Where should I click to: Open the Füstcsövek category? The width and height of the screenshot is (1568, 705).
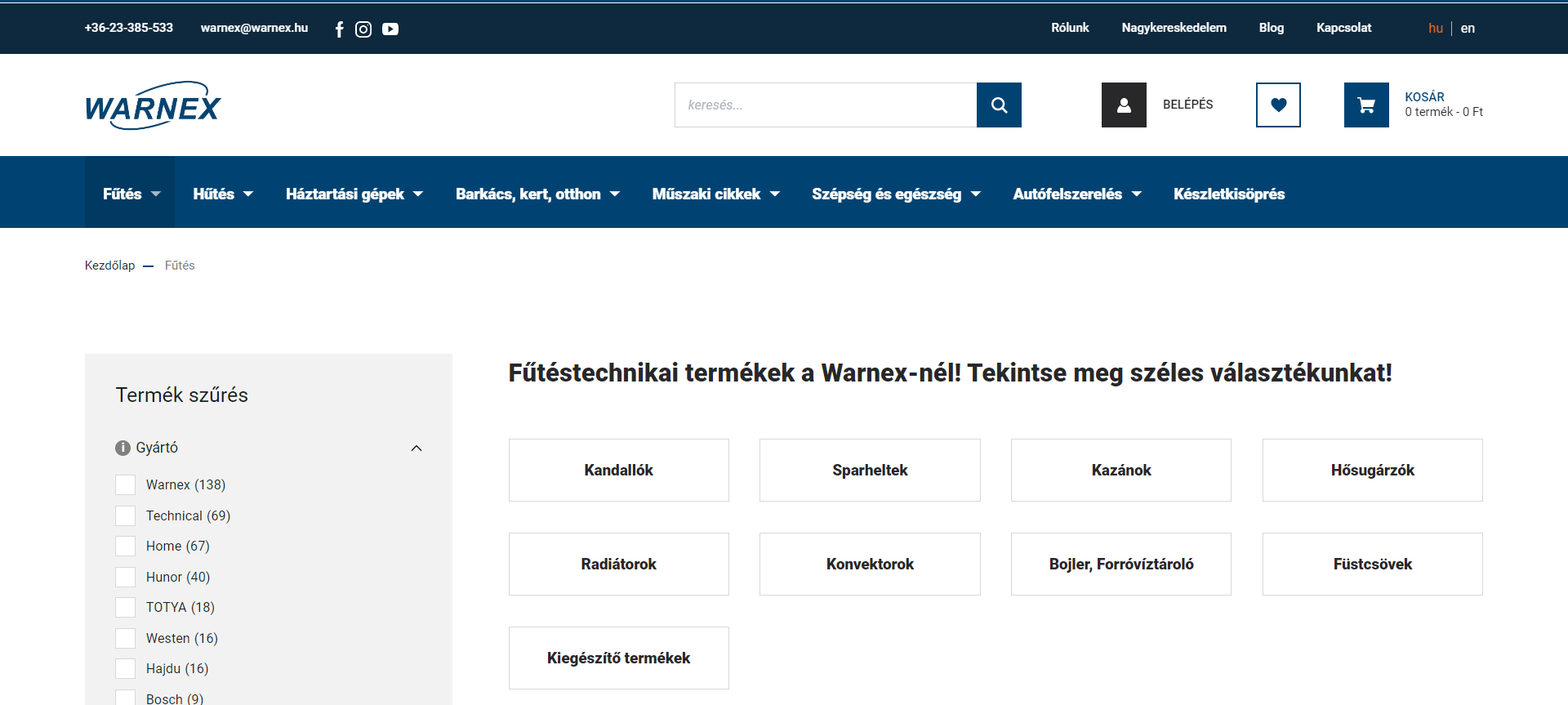(x=1373, y=564)
